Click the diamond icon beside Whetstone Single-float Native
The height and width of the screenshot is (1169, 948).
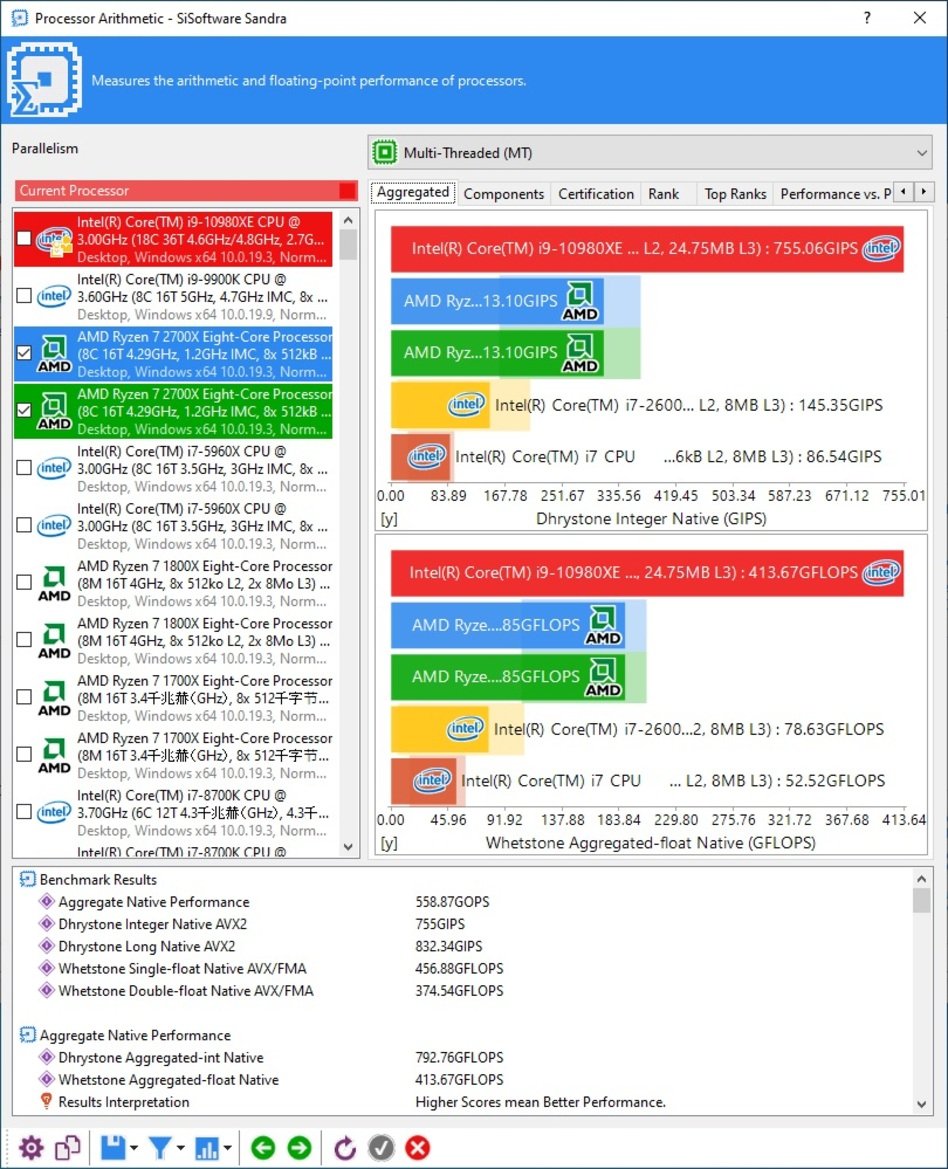(x=47, y=969)
